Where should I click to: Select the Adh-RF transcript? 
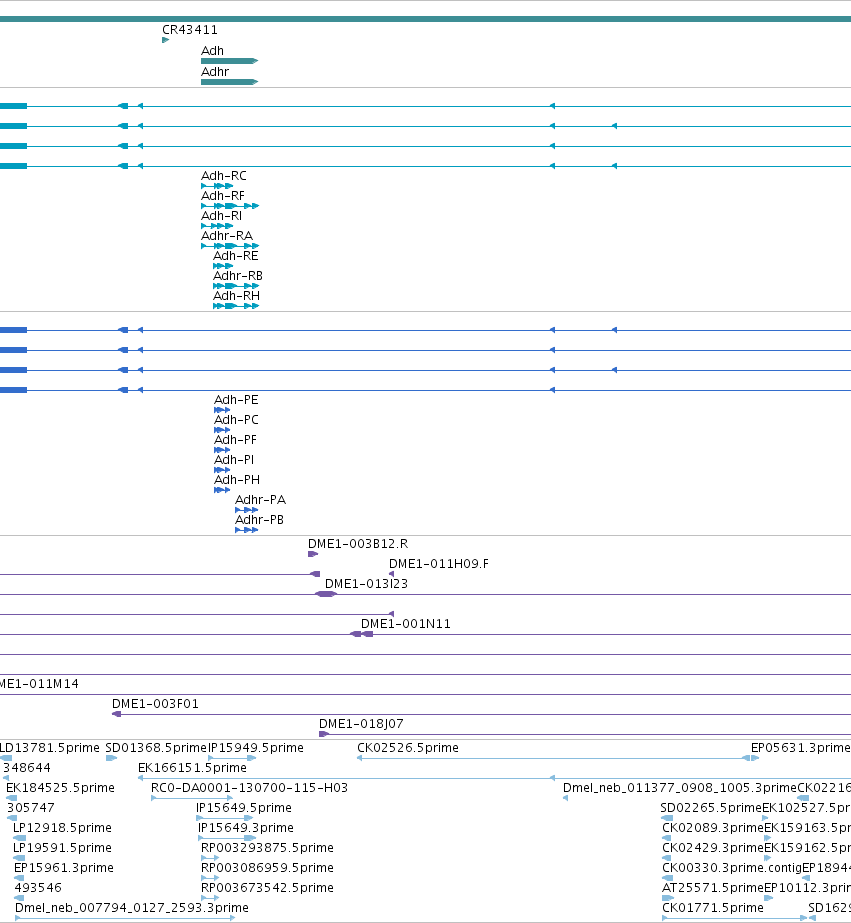coord(230,206)
